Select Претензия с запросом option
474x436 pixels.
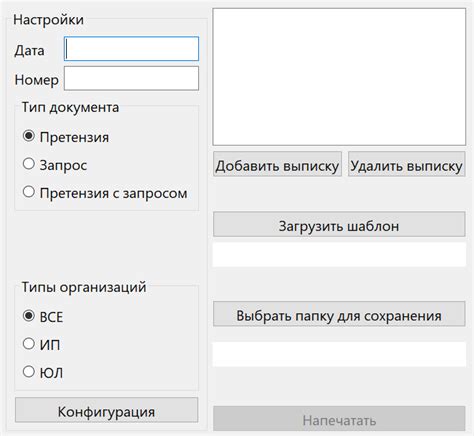coord(105,193)
